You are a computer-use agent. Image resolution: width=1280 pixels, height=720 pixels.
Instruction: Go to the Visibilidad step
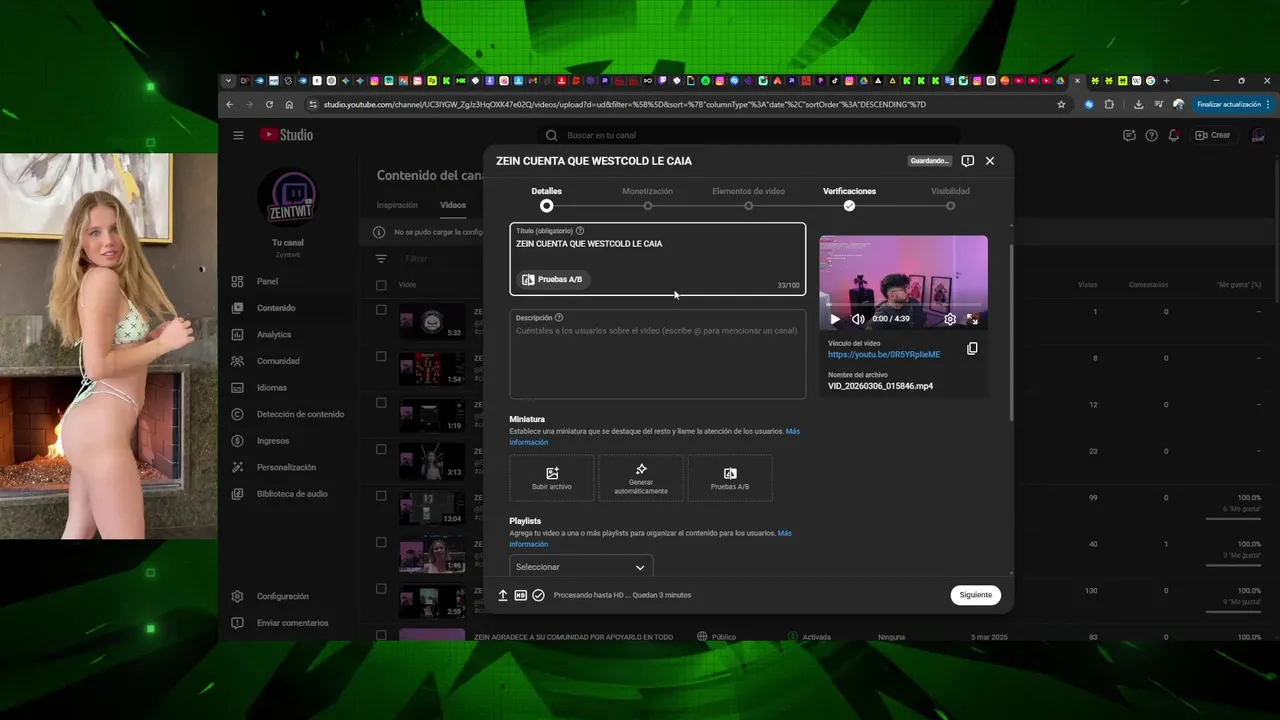pos(950,198)
